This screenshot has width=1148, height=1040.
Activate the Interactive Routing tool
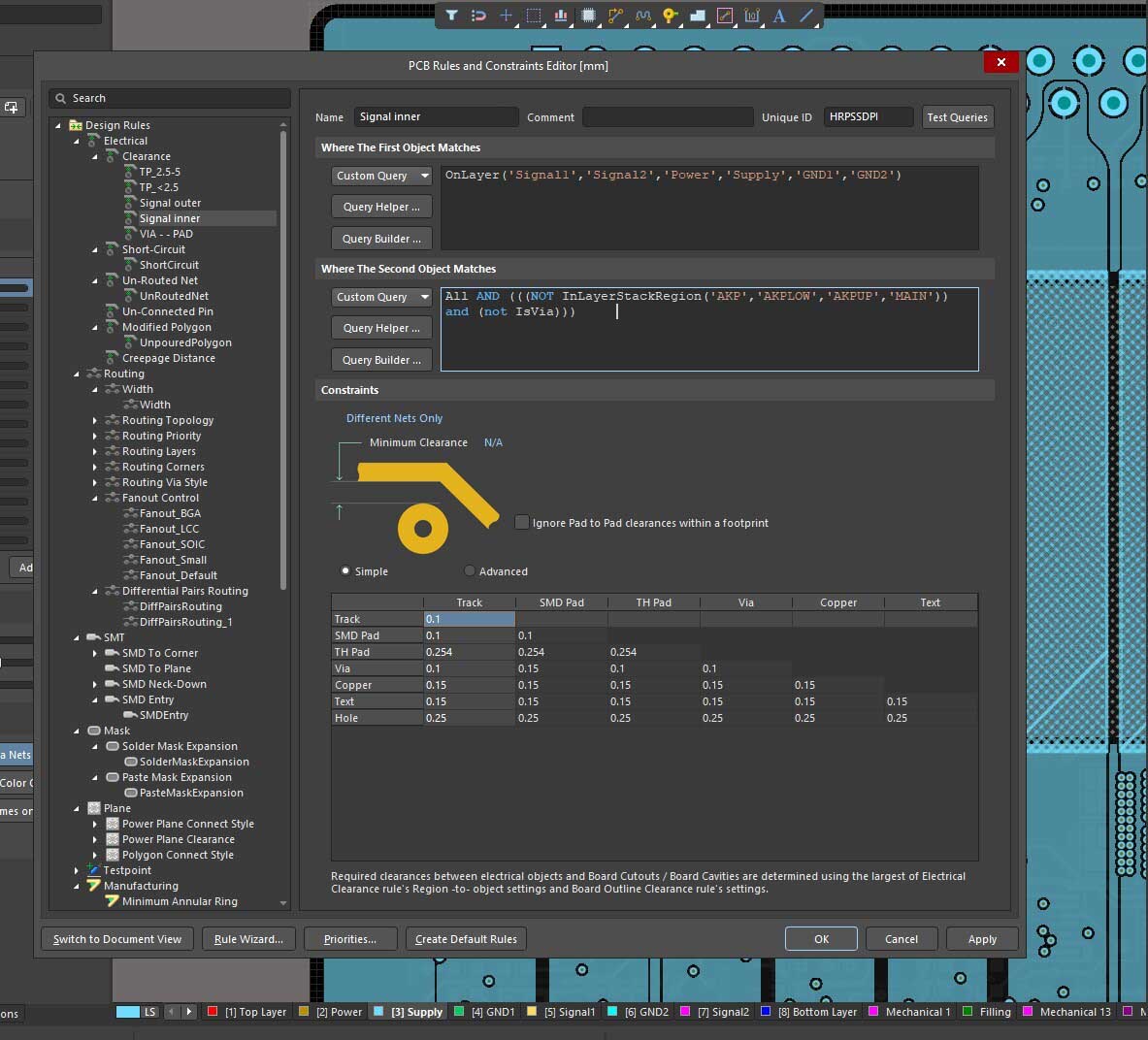(615, 16)
